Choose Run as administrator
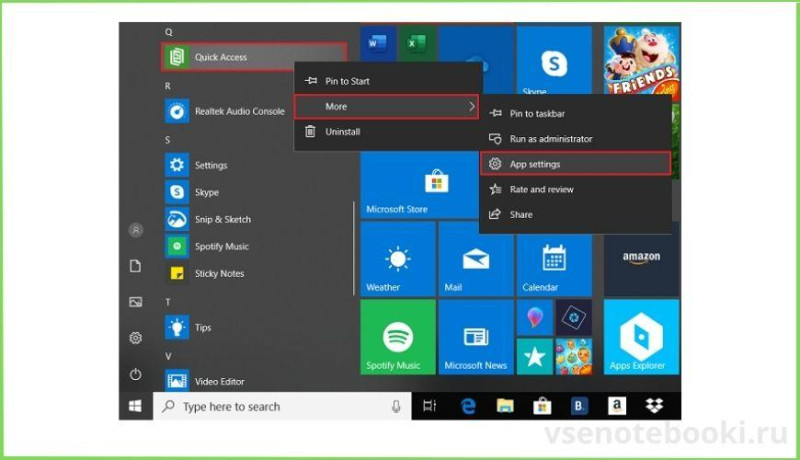 click(576, 139)
